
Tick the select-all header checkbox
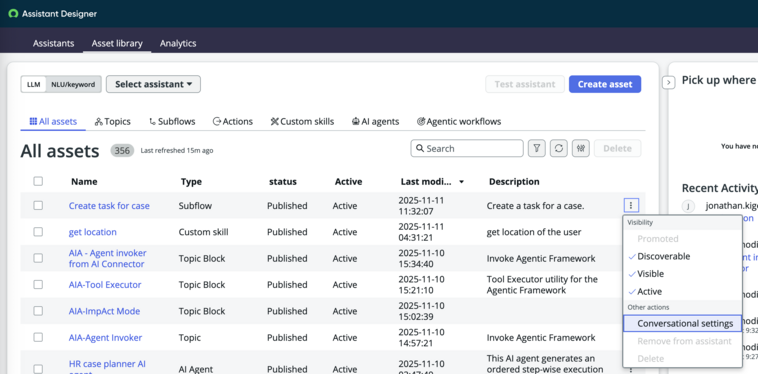click(38, 181)
